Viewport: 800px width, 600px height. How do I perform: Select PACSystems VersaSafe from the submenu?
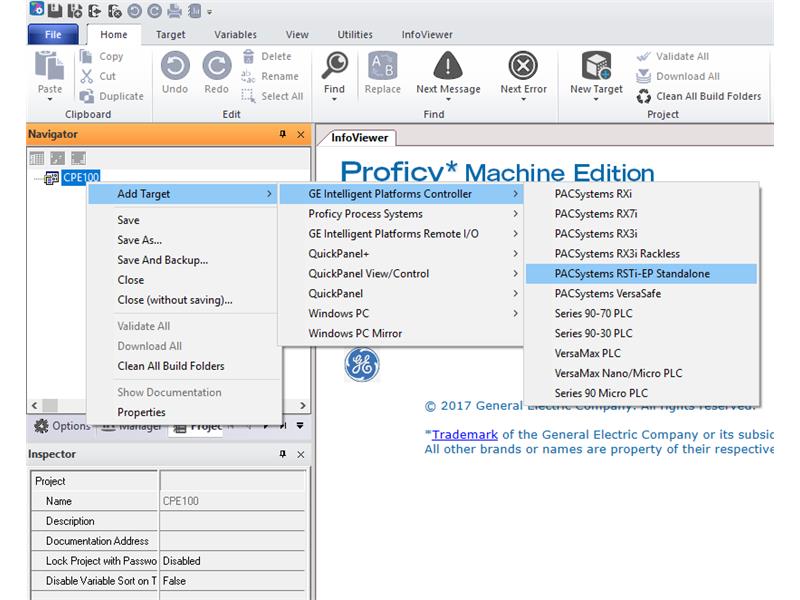coord(641,293)
